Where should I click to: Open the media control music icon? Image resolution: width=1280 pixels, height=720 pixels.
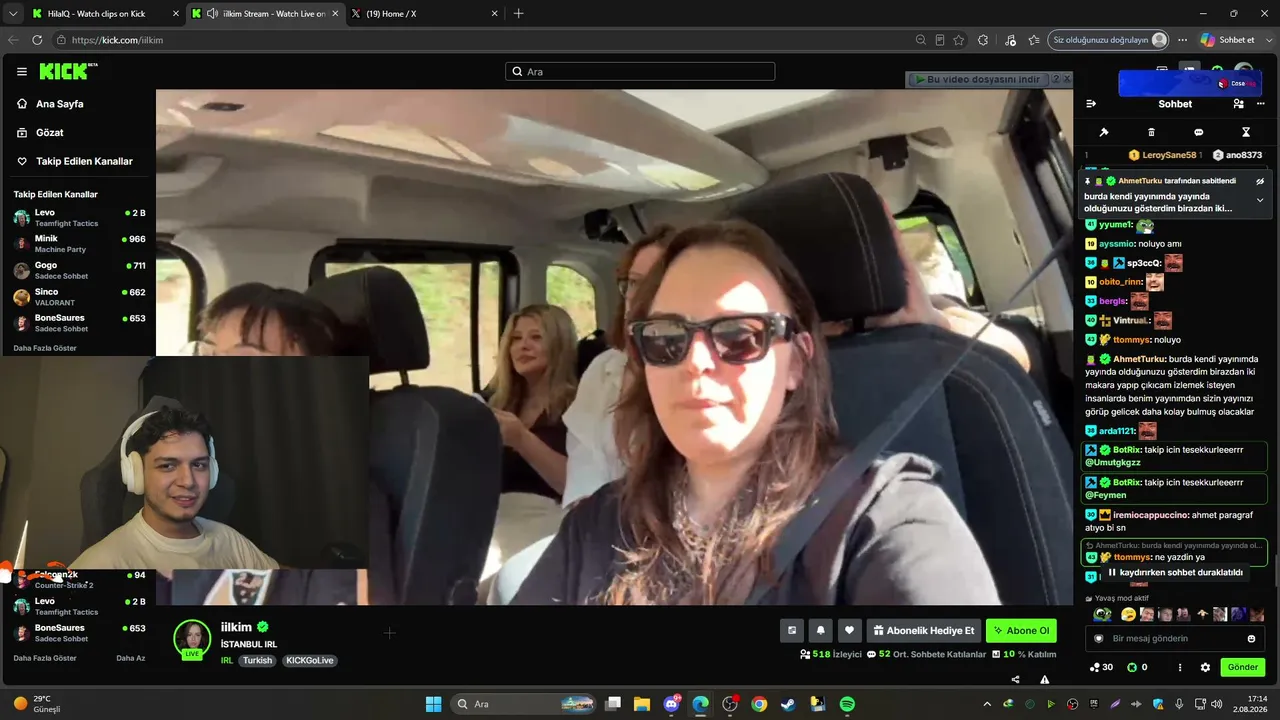(1009, 40)
